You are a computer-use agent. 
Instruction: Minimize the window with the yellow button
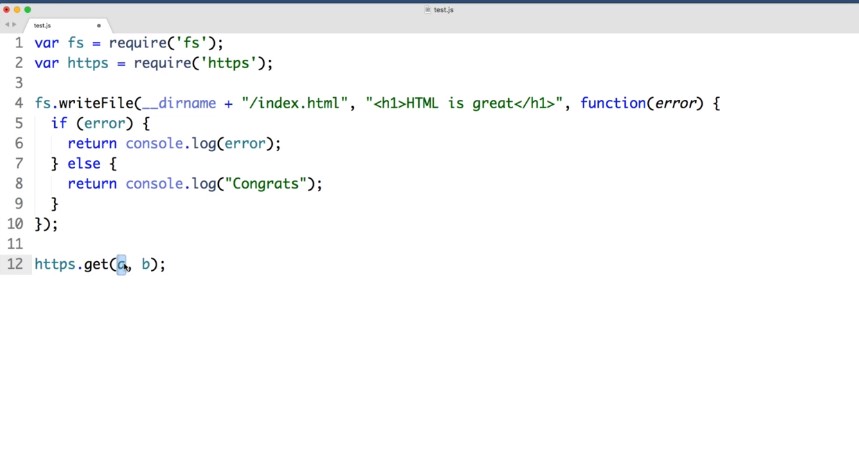[x=17, y=9]
